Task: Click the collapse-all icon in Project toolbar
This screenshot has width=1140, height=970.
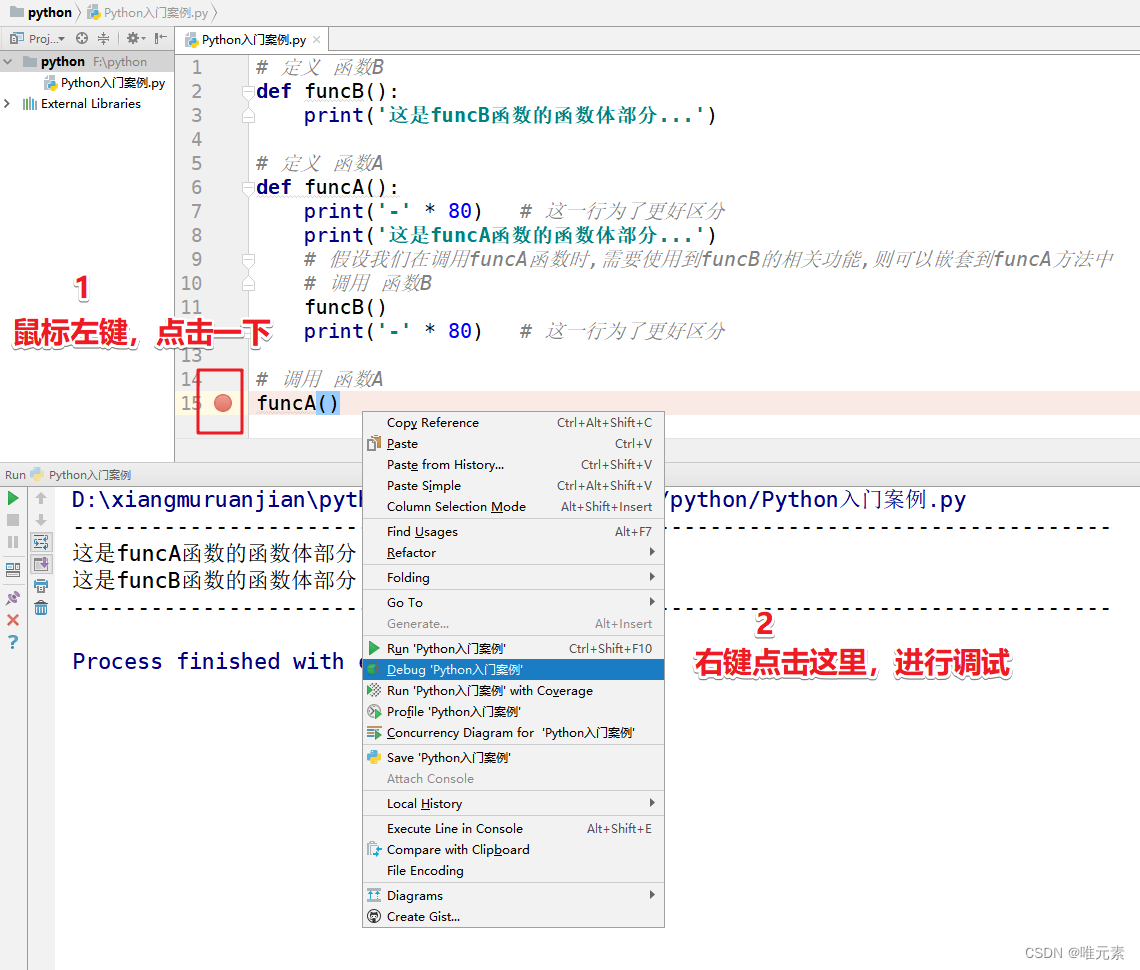Action: [x=104, y=38]
